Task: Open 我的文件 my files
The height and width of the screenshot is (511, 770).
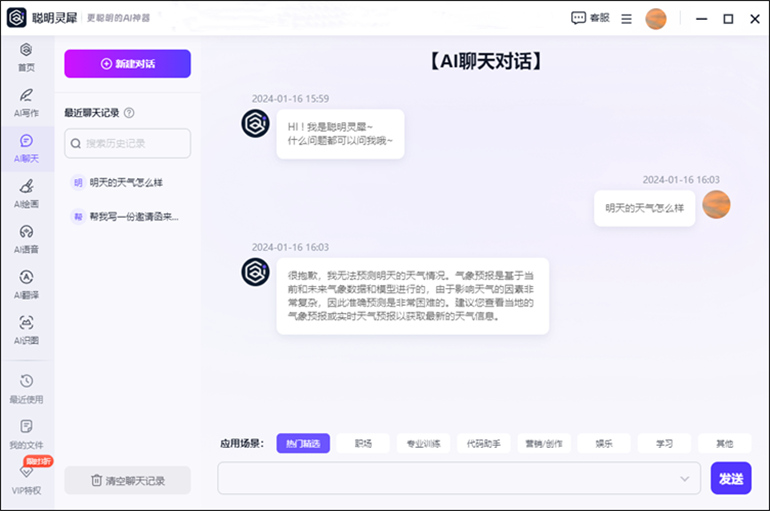Action: point(26,434)
